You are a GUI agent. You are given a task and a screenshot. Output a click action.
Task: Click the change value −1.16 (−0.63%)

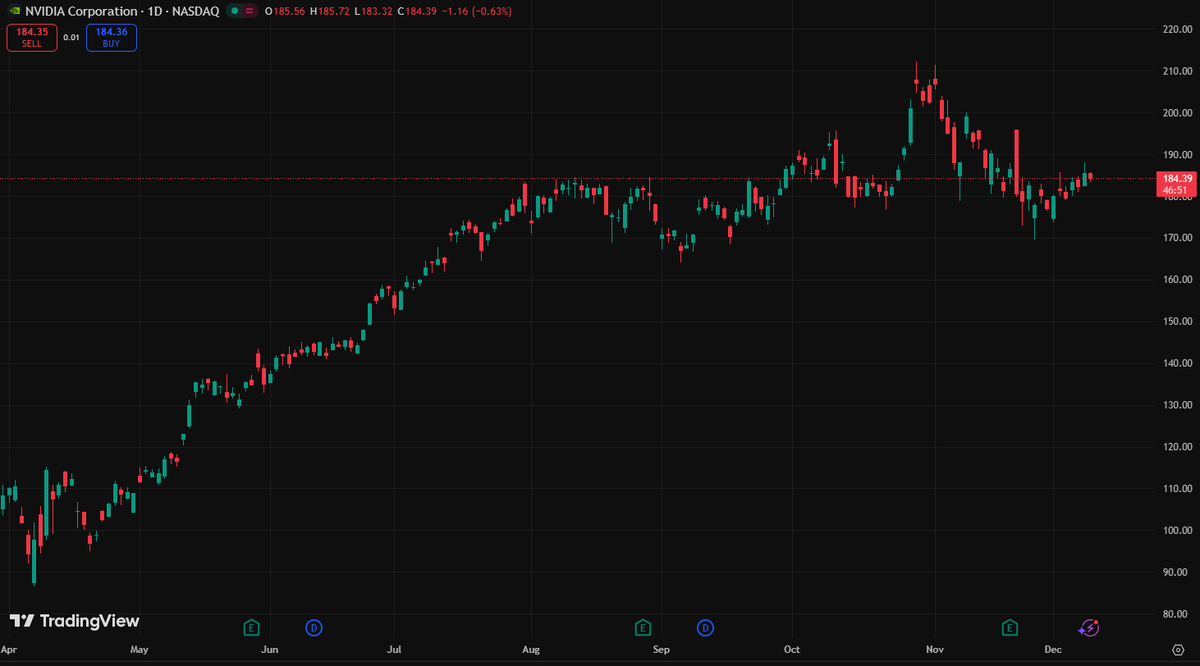[478, 11]
